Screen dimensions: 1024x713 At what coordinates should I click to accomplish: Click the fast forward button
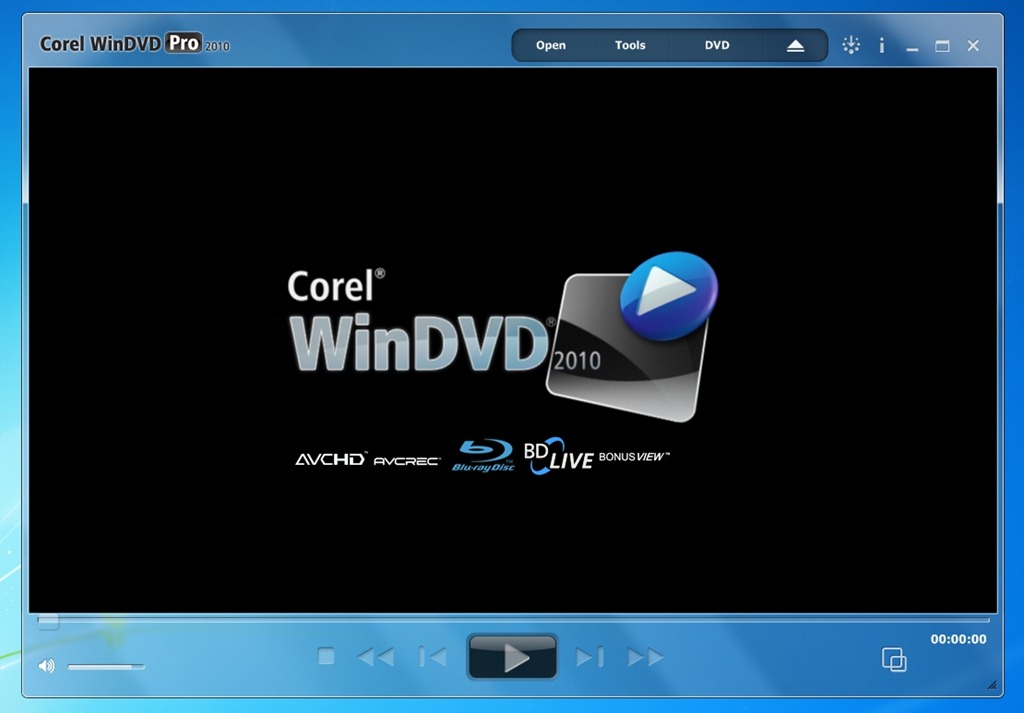tap(645, 656)
